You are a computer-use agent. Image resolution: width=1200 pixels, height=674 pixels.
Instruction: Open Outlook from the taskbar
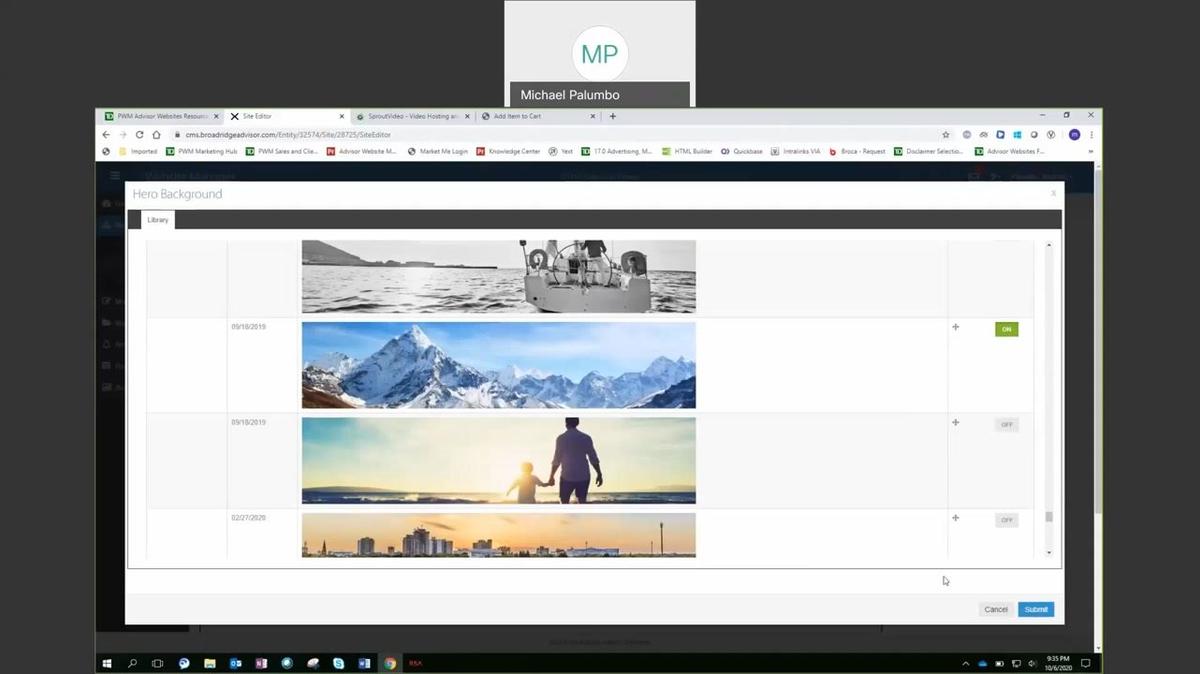pos(236,663)
